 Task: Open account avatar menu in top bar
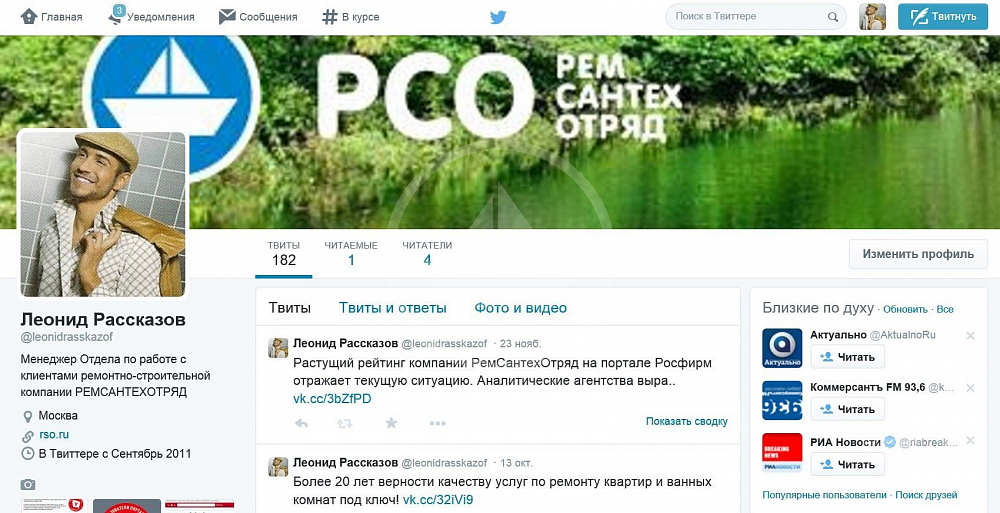pos(872,17)
